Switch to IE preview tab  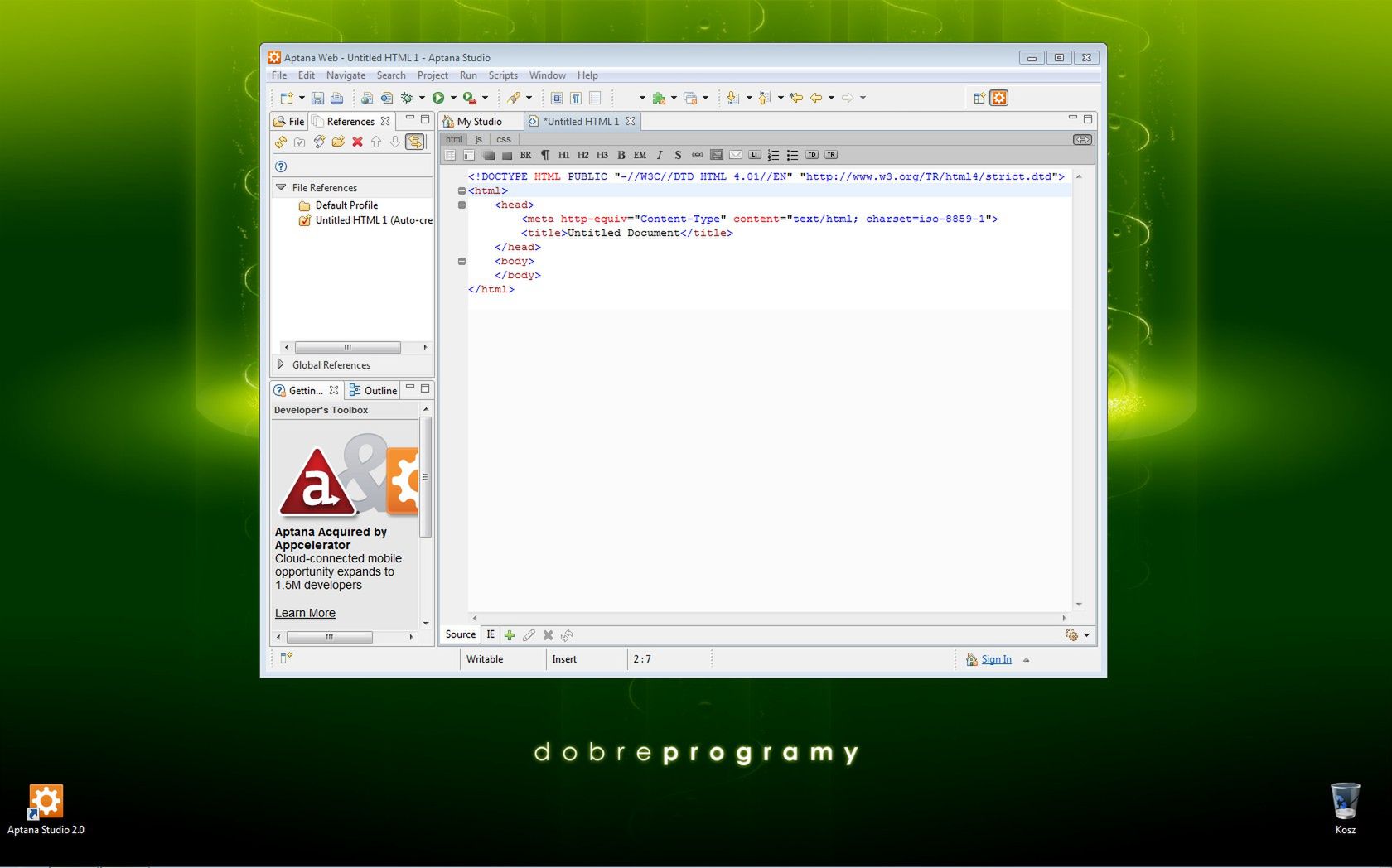coord(491,634)
